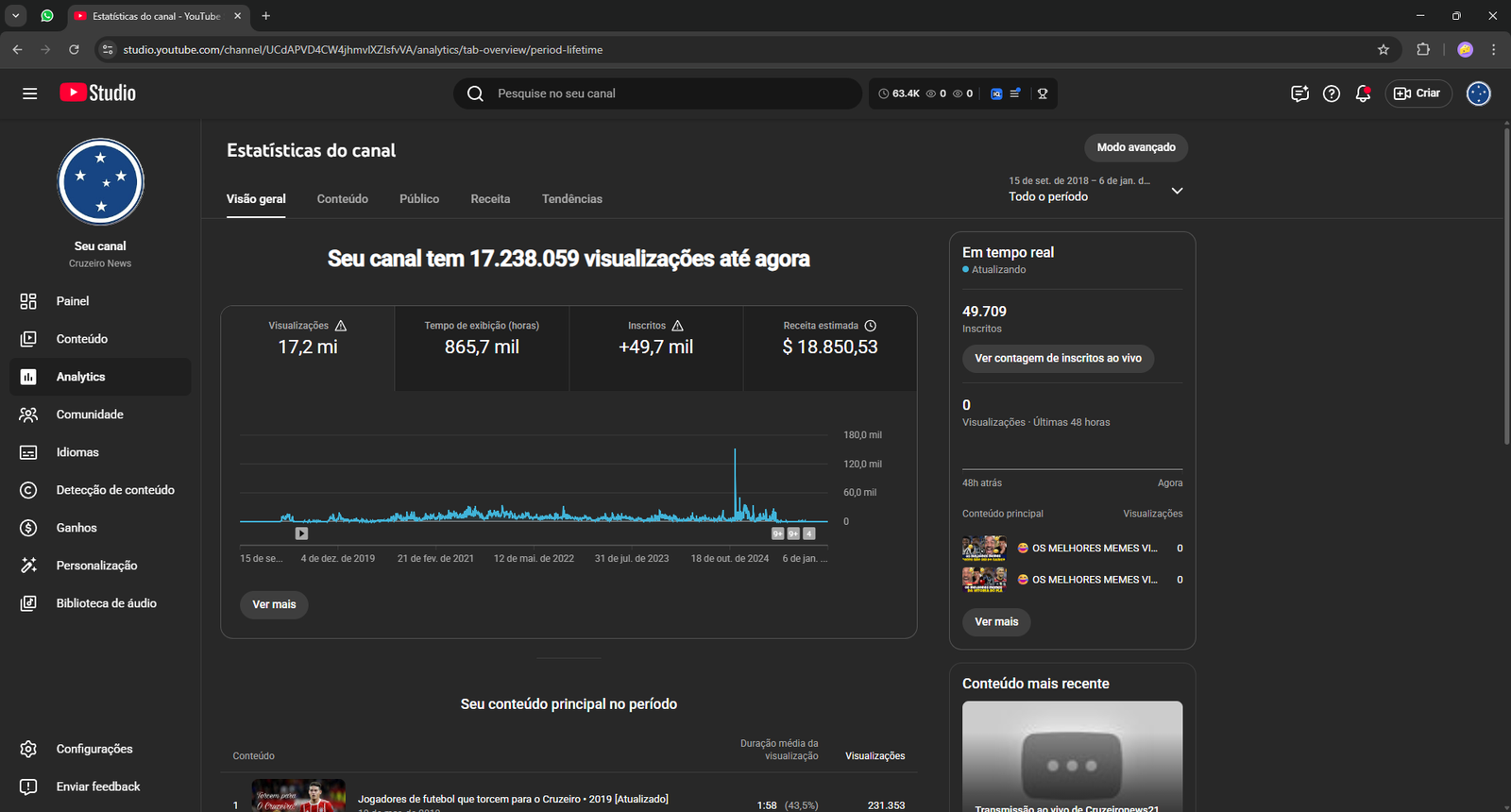
Task: Expand the Todo o período date dropdown
Action: tap(1177, 191)
